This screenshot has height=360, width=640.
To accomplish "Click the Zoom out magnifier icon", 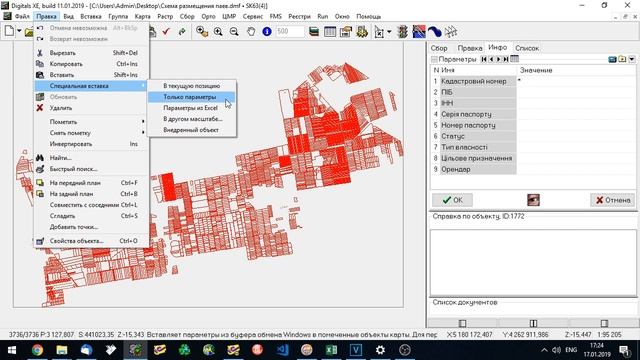I will pos(234,31).
